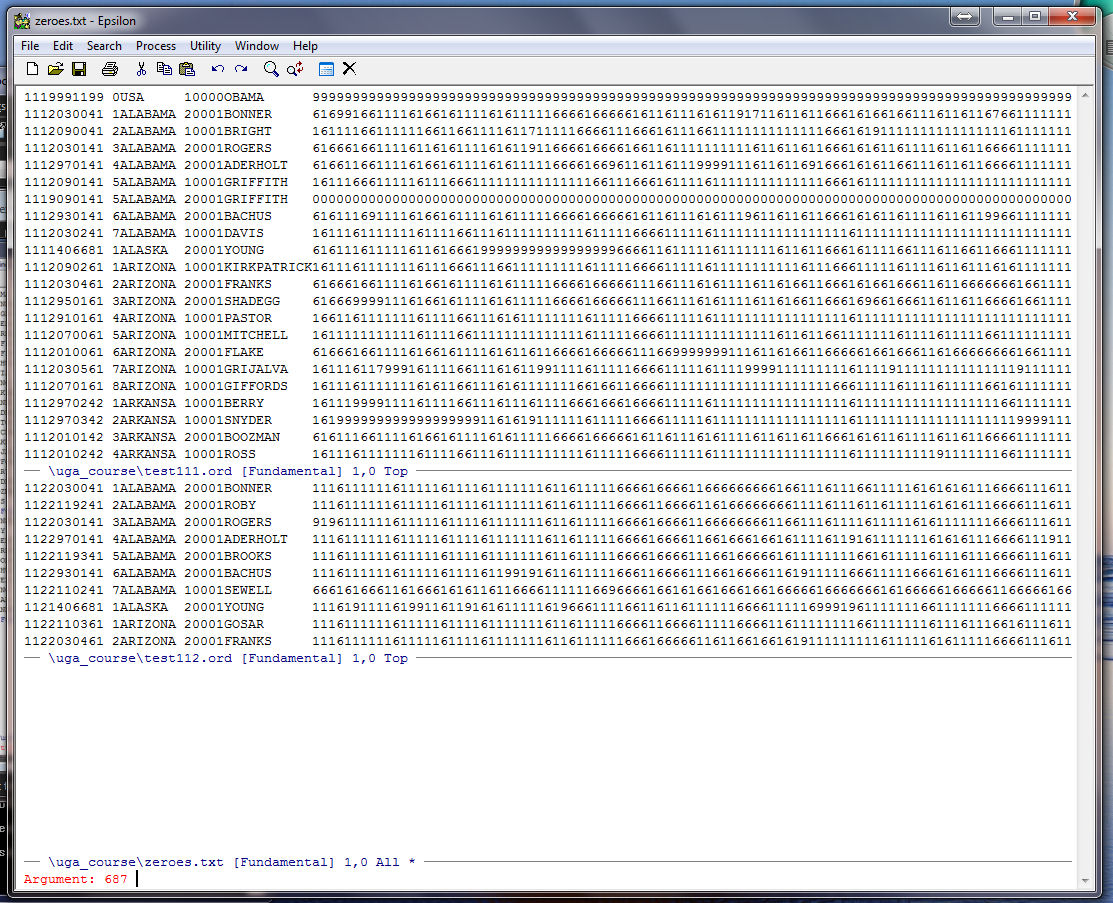Show the Window menu
The height and width of the screenshot is (903, 1113).
coord(257,46)
